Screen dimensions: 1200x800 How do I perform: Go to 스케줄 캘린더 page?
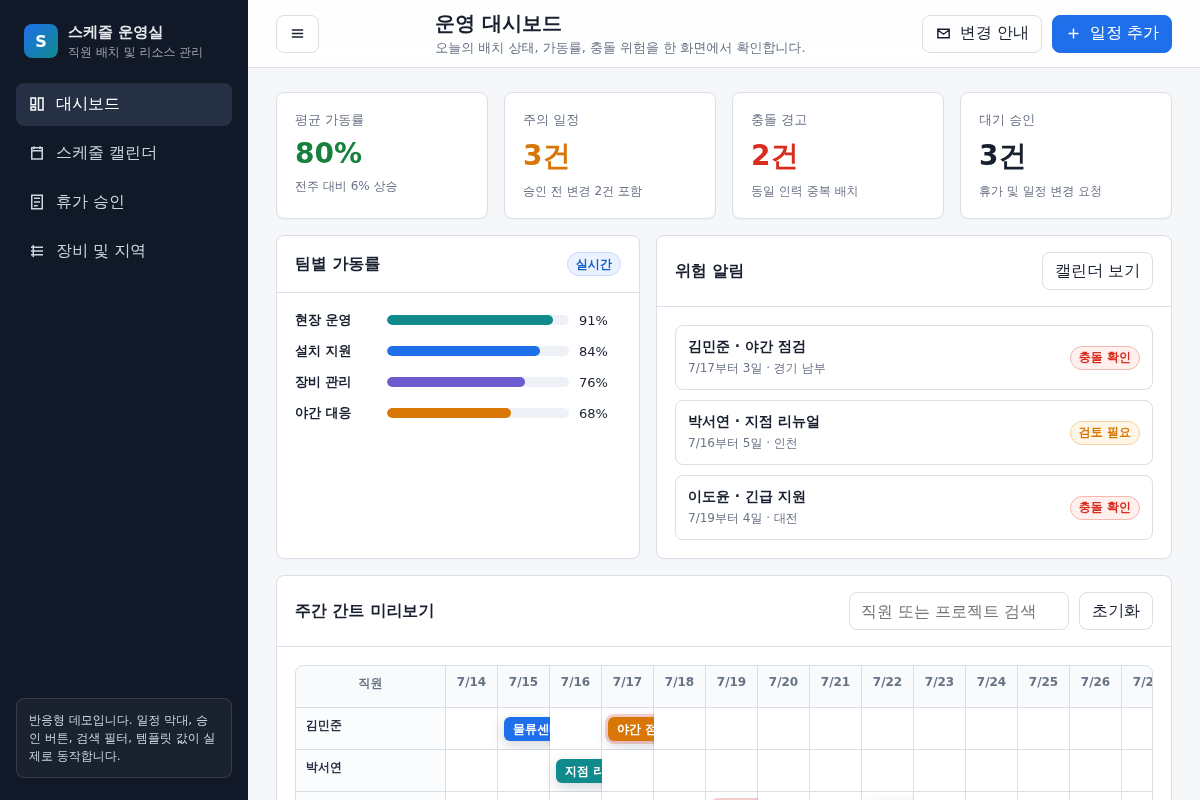coord(124,153)
